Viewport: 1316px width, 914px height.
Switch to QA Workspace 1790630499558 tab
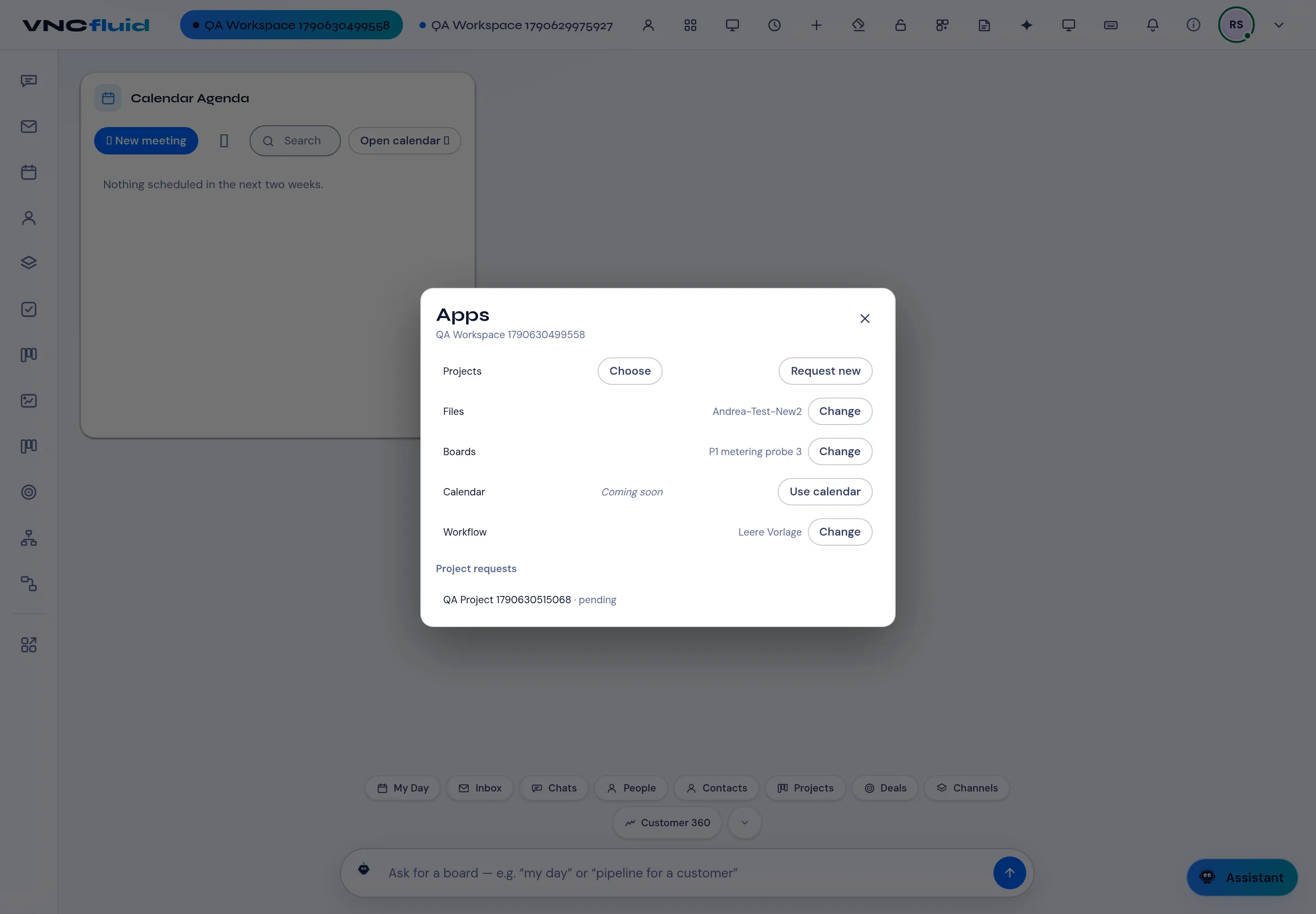[x=291, y=25]
